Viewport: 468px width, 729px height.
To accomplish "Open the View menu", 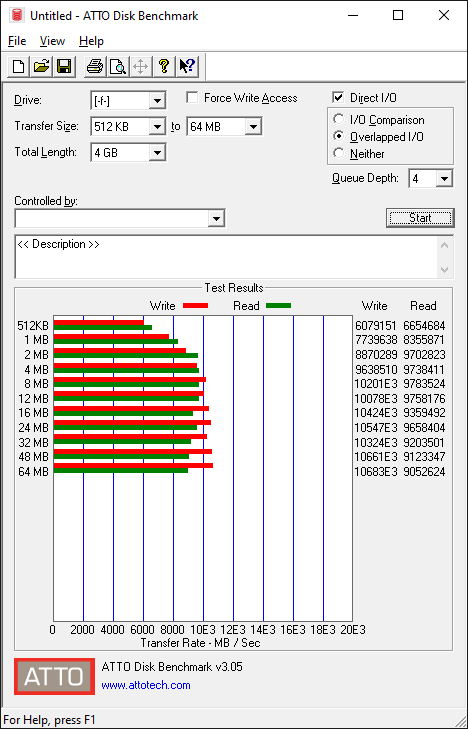I will click(x=52, y=41).
